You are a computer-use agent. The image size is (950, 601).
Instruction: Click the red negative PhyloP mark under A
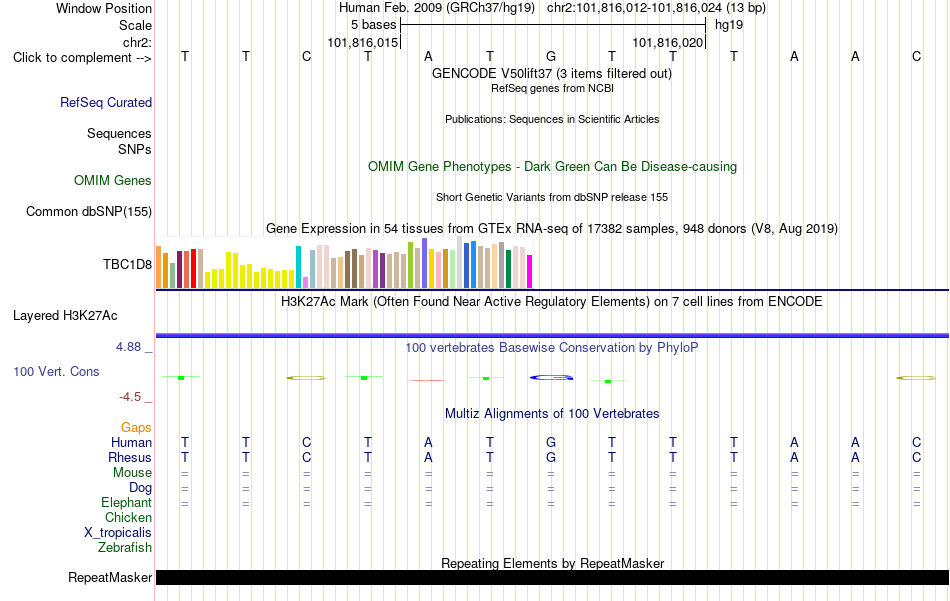pos(427,380)
